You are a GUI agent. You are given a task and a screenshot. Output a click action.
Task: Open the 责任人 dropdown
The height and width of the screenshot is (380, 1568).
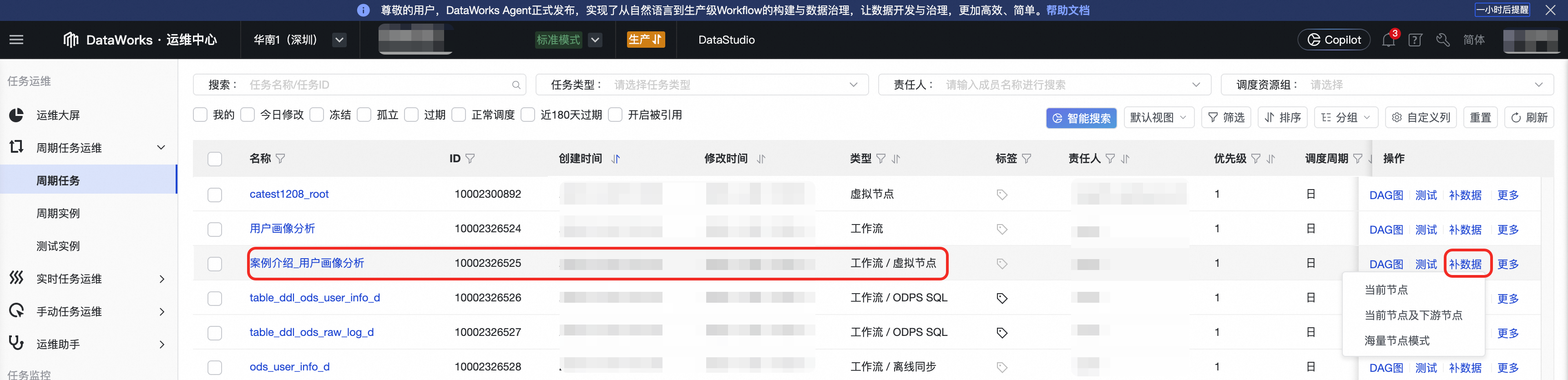point(1045,85)
